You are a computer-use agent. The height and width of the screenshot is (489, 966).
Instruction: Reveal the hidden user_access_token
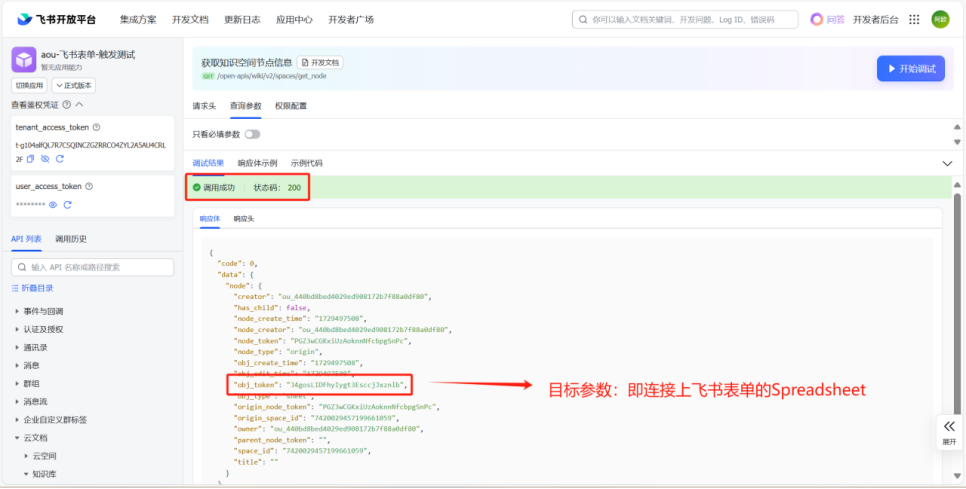pos(53,205)
